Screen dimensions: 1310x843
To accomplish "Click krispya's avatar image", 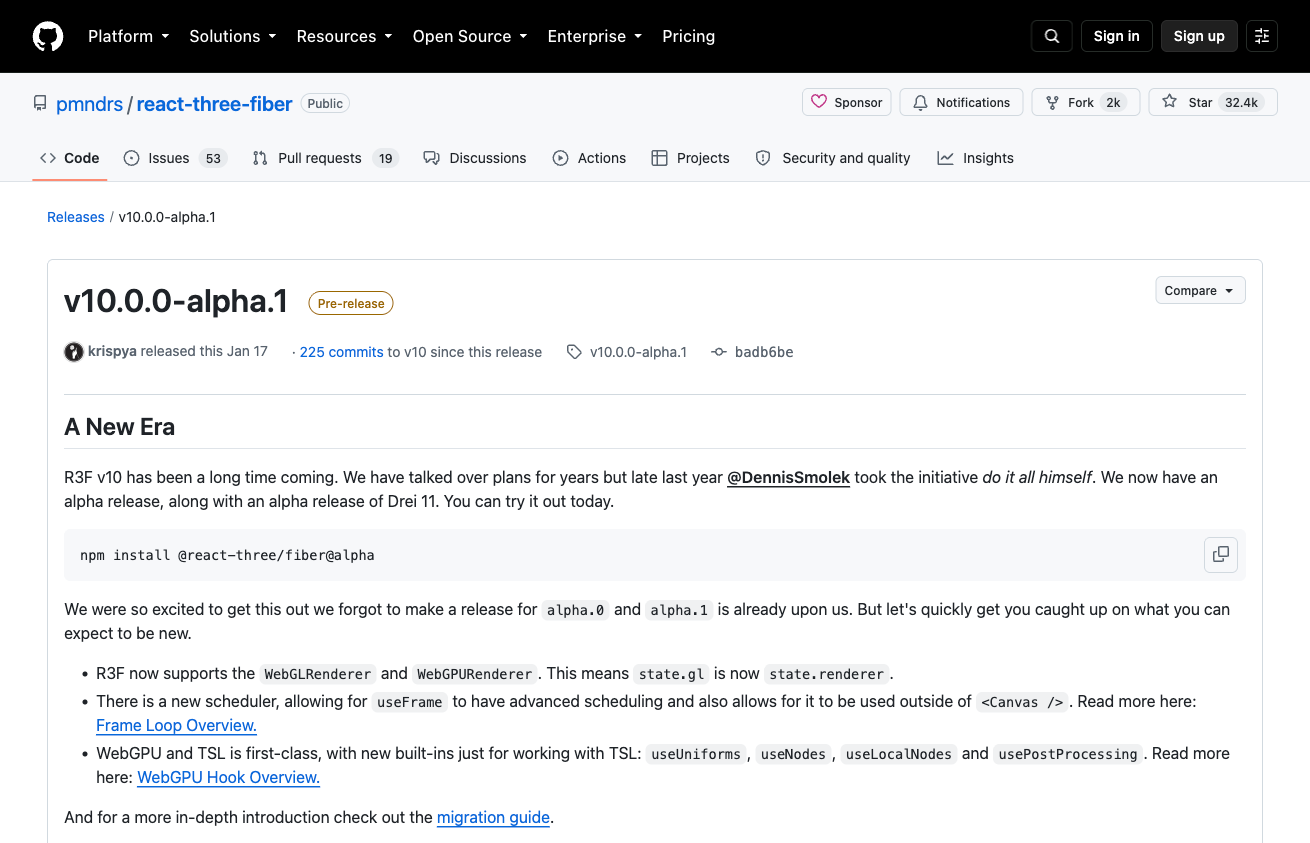I will click(74, 352).
